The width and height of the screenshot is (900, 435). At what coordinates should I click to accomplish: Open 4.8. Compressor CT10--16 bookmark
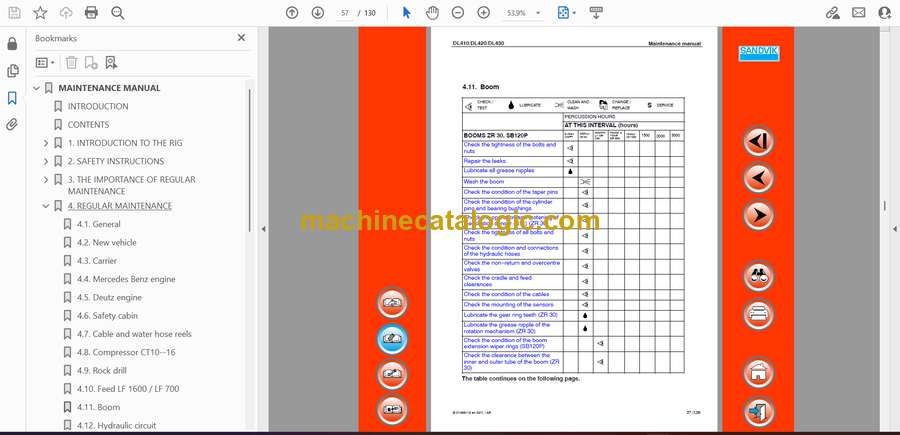tap(124, 352)
